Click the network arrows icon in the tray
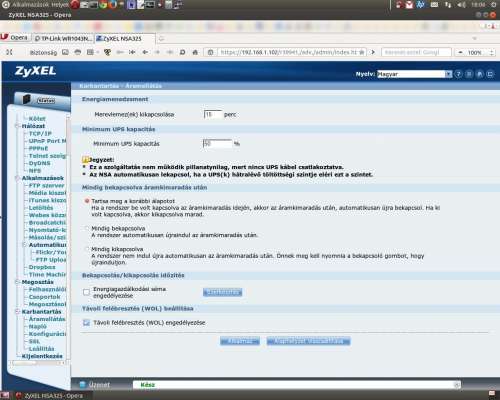The width and height of the screenshot is (500, 400). pos(448,5)
